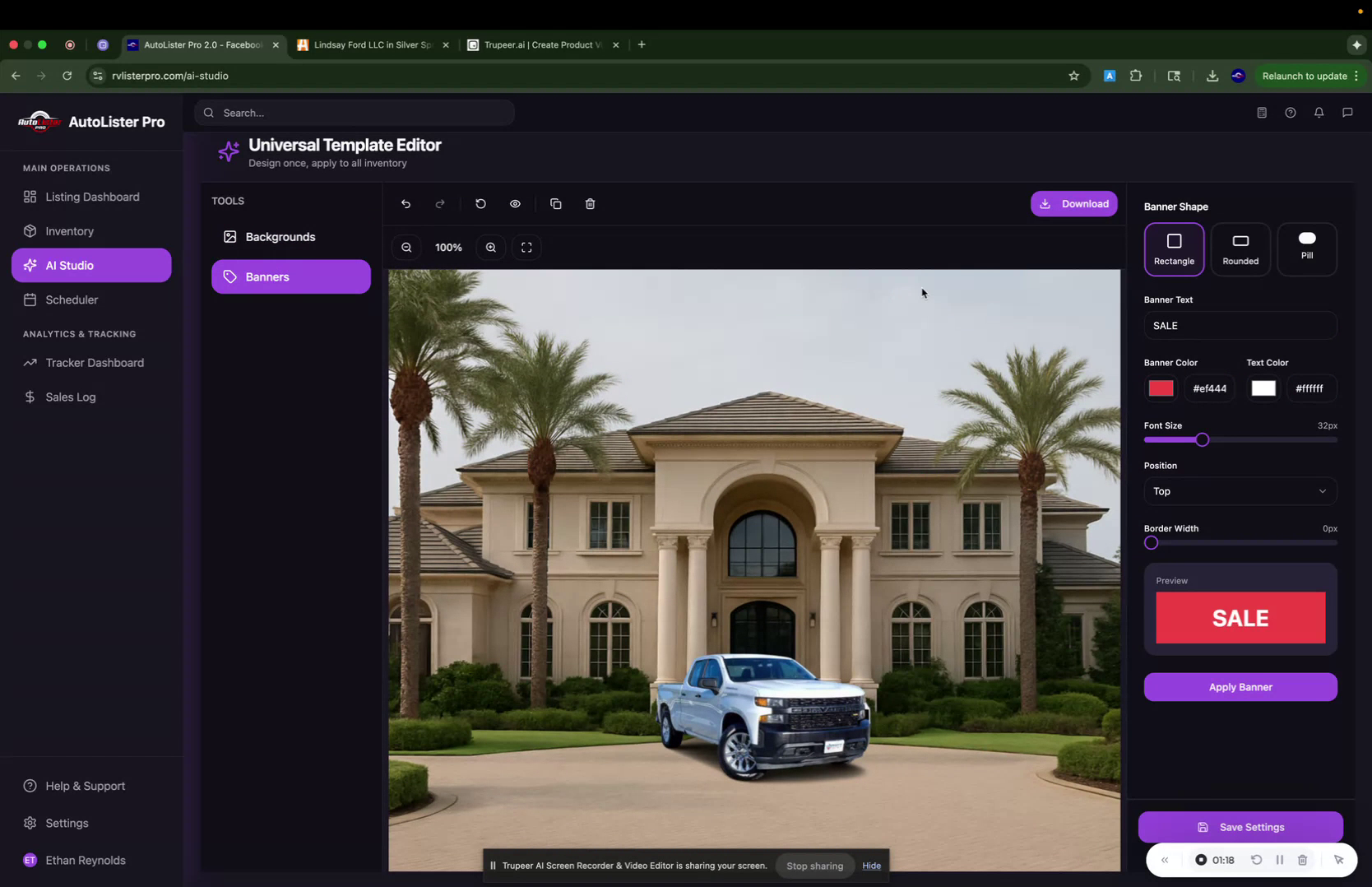
Task: Delete the selected banner element
Action: [590, 203]
